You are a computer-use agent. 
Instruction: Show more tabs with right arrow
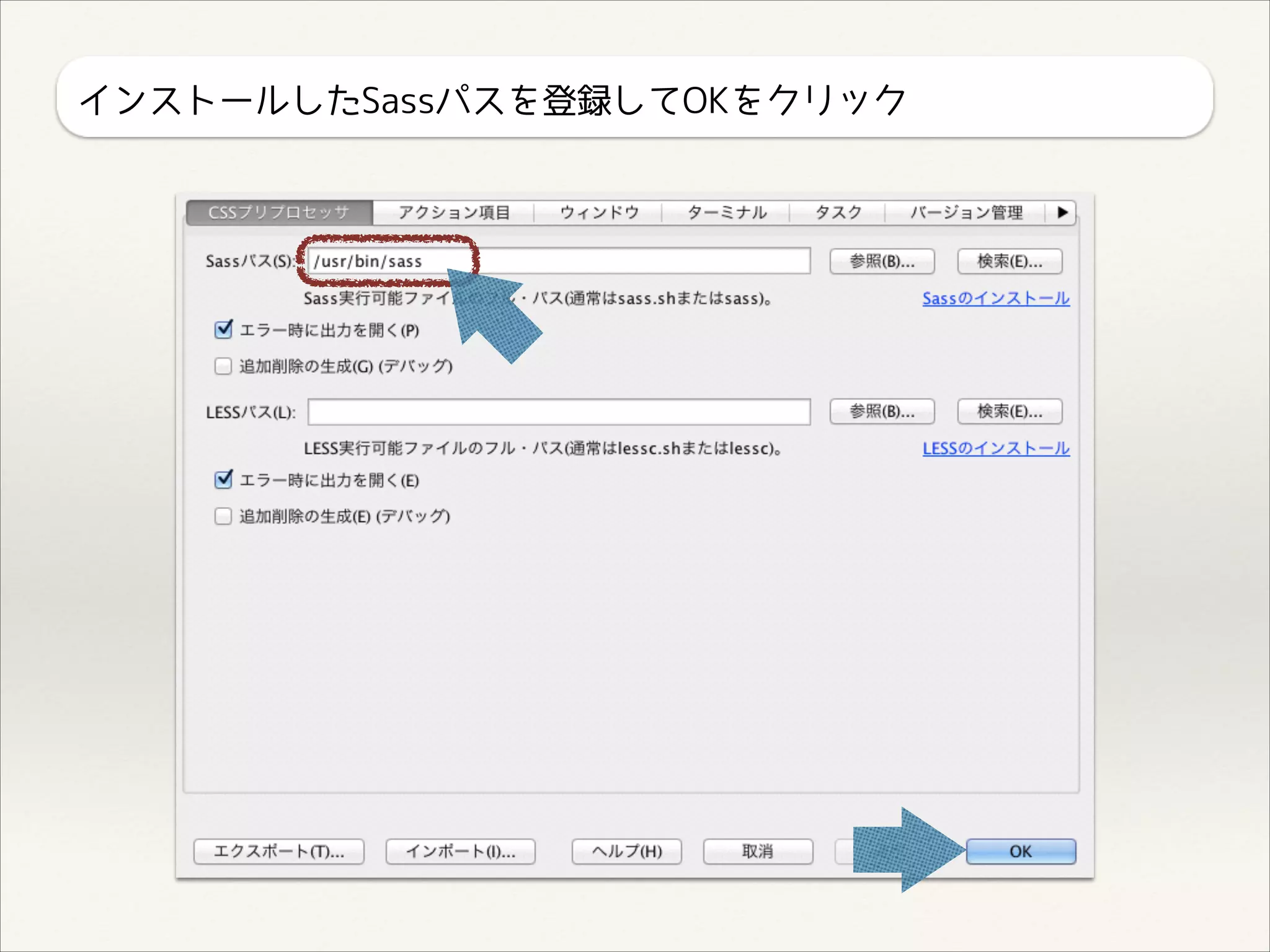tap(1062, 213)
